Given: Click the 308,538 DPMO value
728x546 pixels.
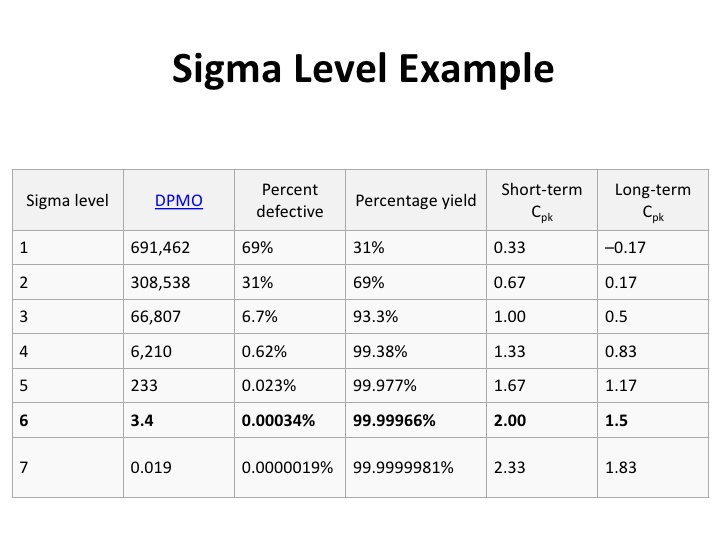Looking at the screenshot, I should (160, 282).
